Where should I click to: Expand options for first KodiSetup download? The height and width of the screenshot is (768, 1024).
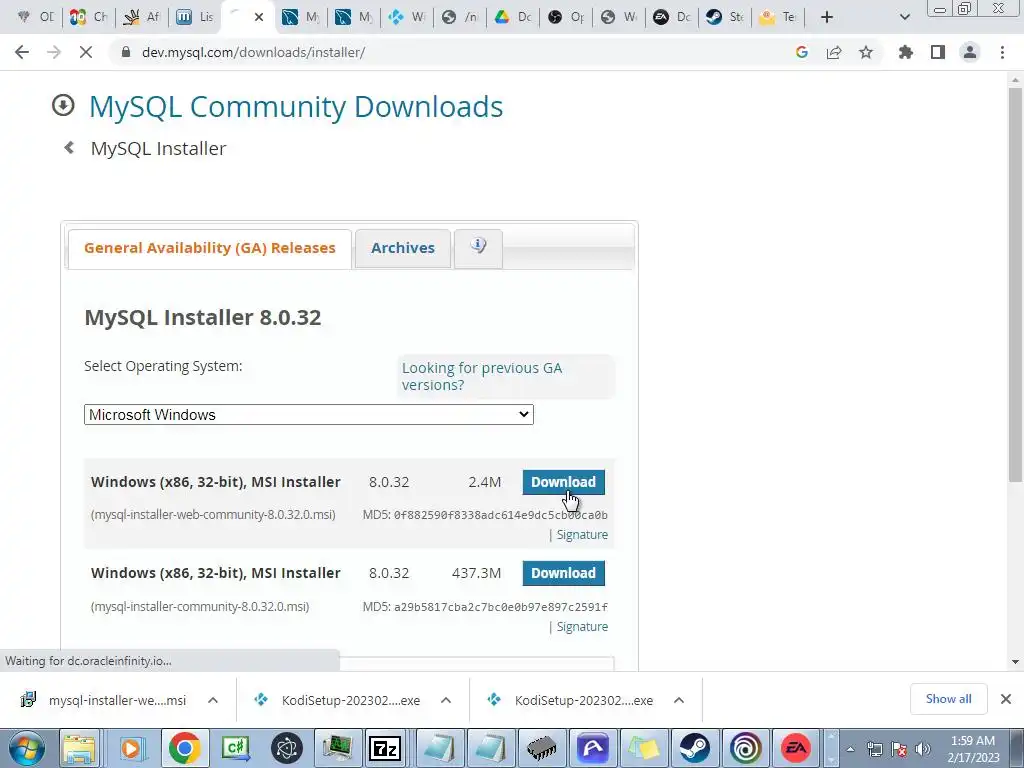point(446,700)
